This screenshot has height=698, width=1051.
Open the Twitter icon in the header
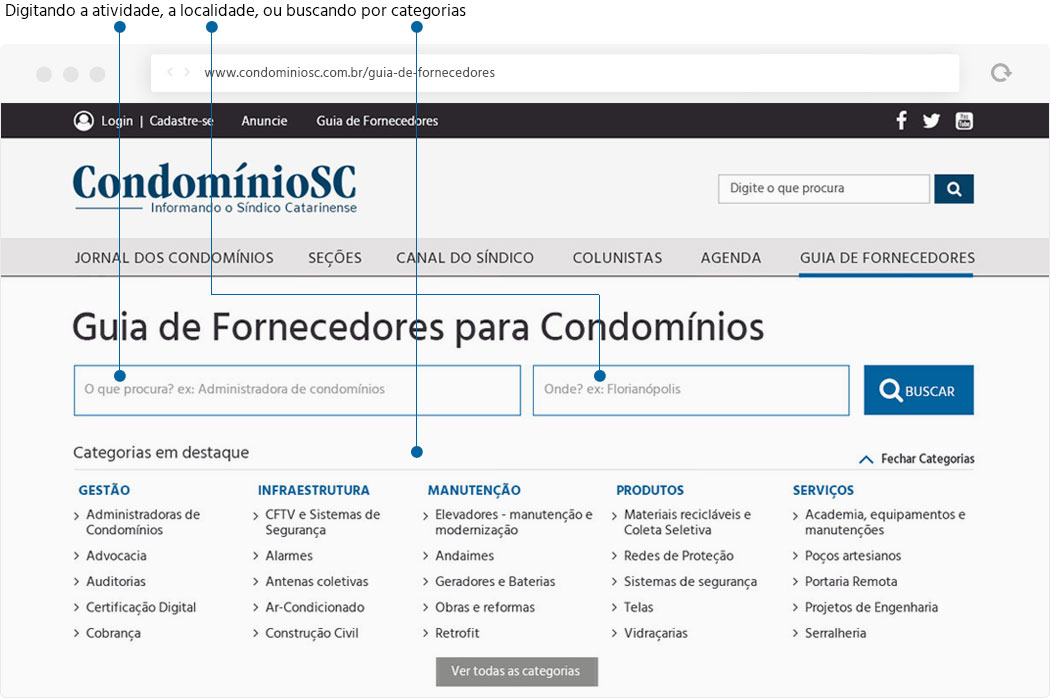(x=931, y=120)
